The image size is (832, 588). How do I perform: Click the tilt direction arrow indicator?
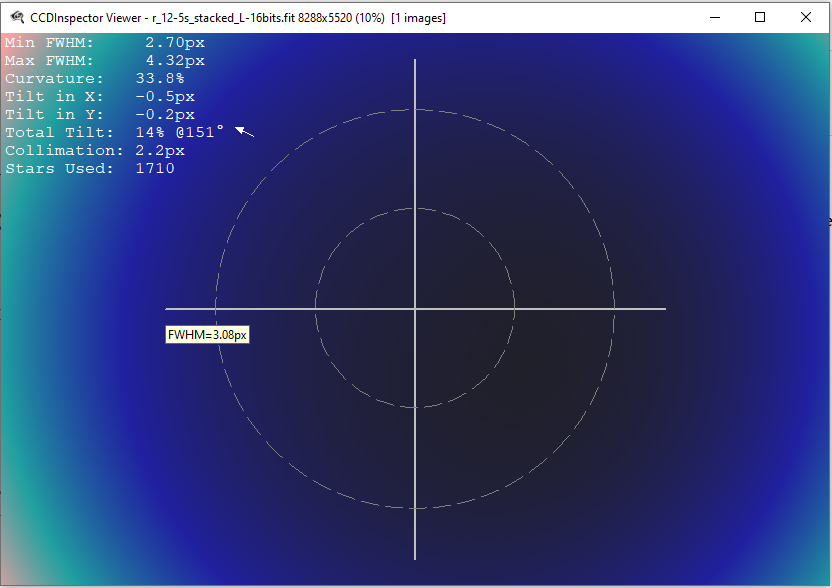pyautogui.click(x=244, y=132)
